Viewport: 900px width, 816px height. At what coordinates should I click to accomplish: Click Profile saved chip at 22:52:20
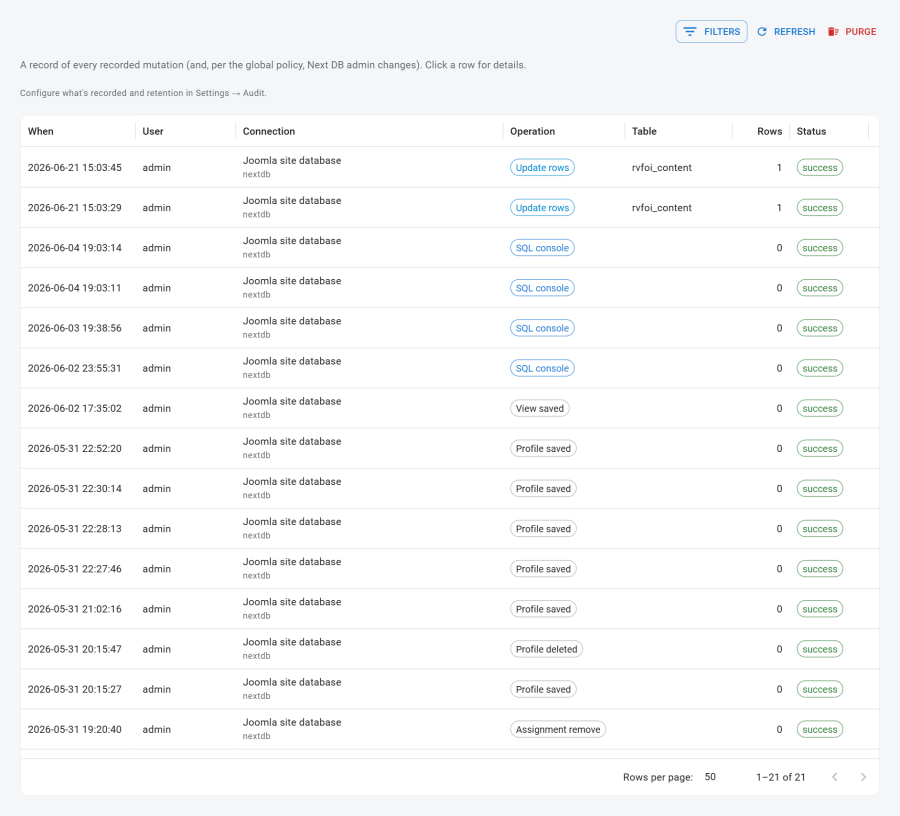543,448
